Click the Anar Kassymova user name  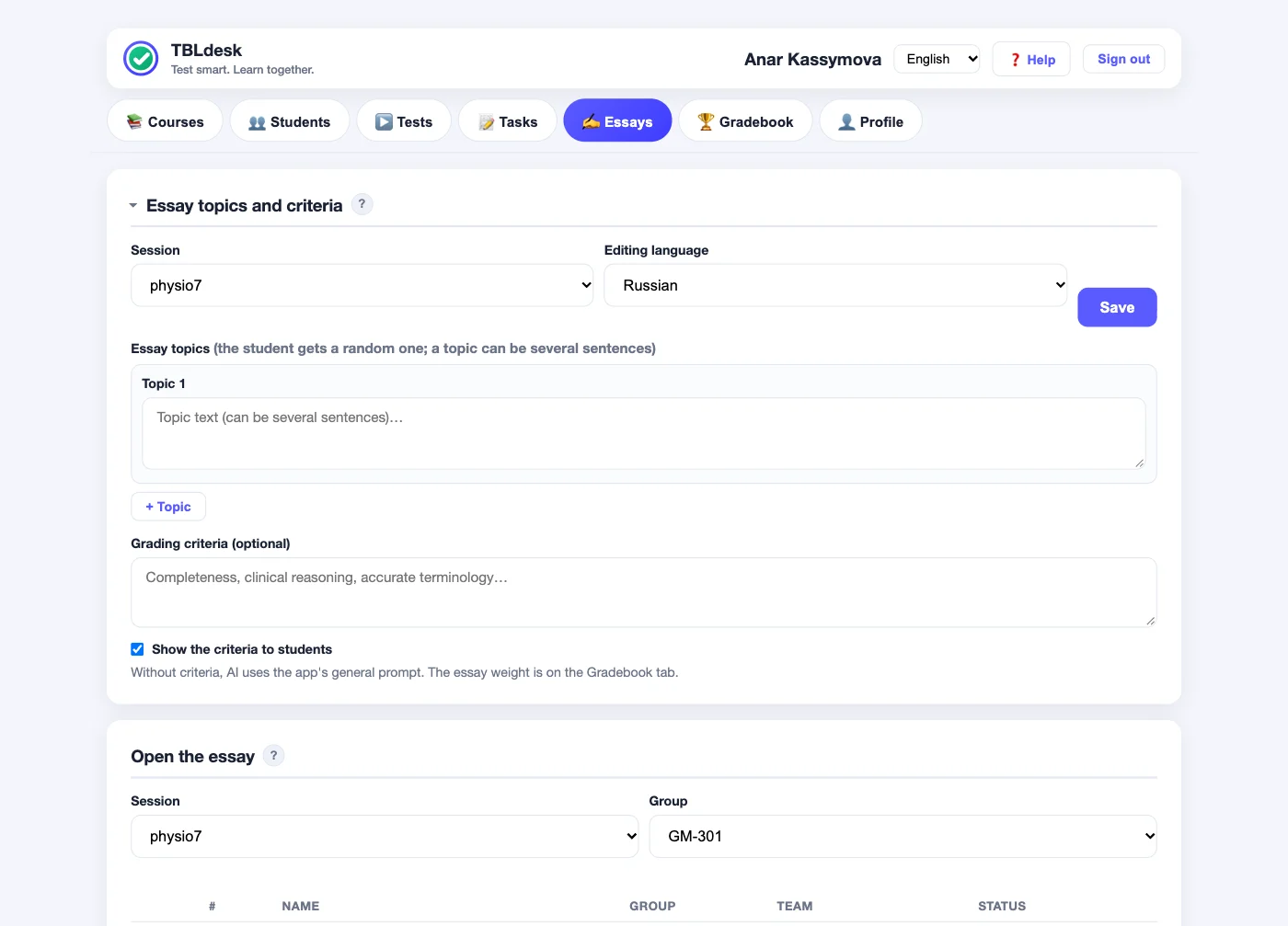click(x=812, y=59)
